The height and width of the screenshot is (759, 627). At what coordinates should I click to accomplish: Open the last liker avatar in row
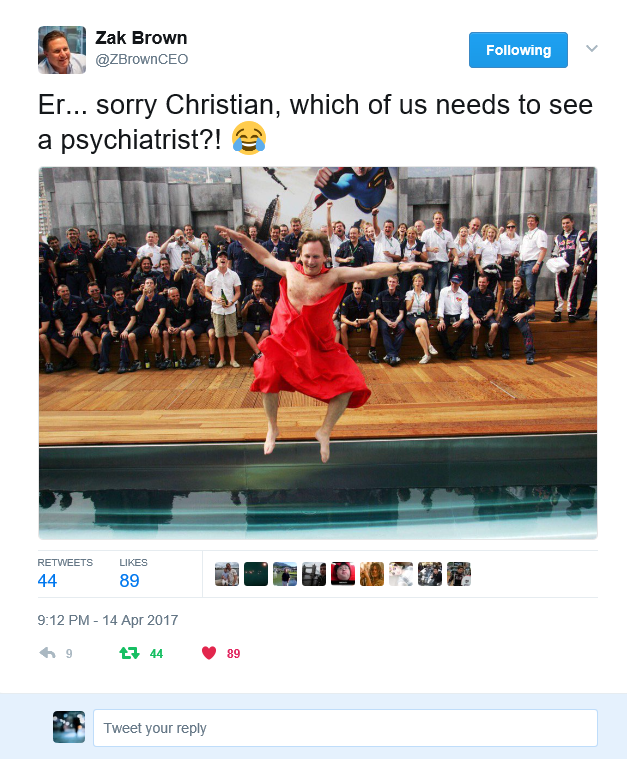pyautogui.click(x=459, y=574)
